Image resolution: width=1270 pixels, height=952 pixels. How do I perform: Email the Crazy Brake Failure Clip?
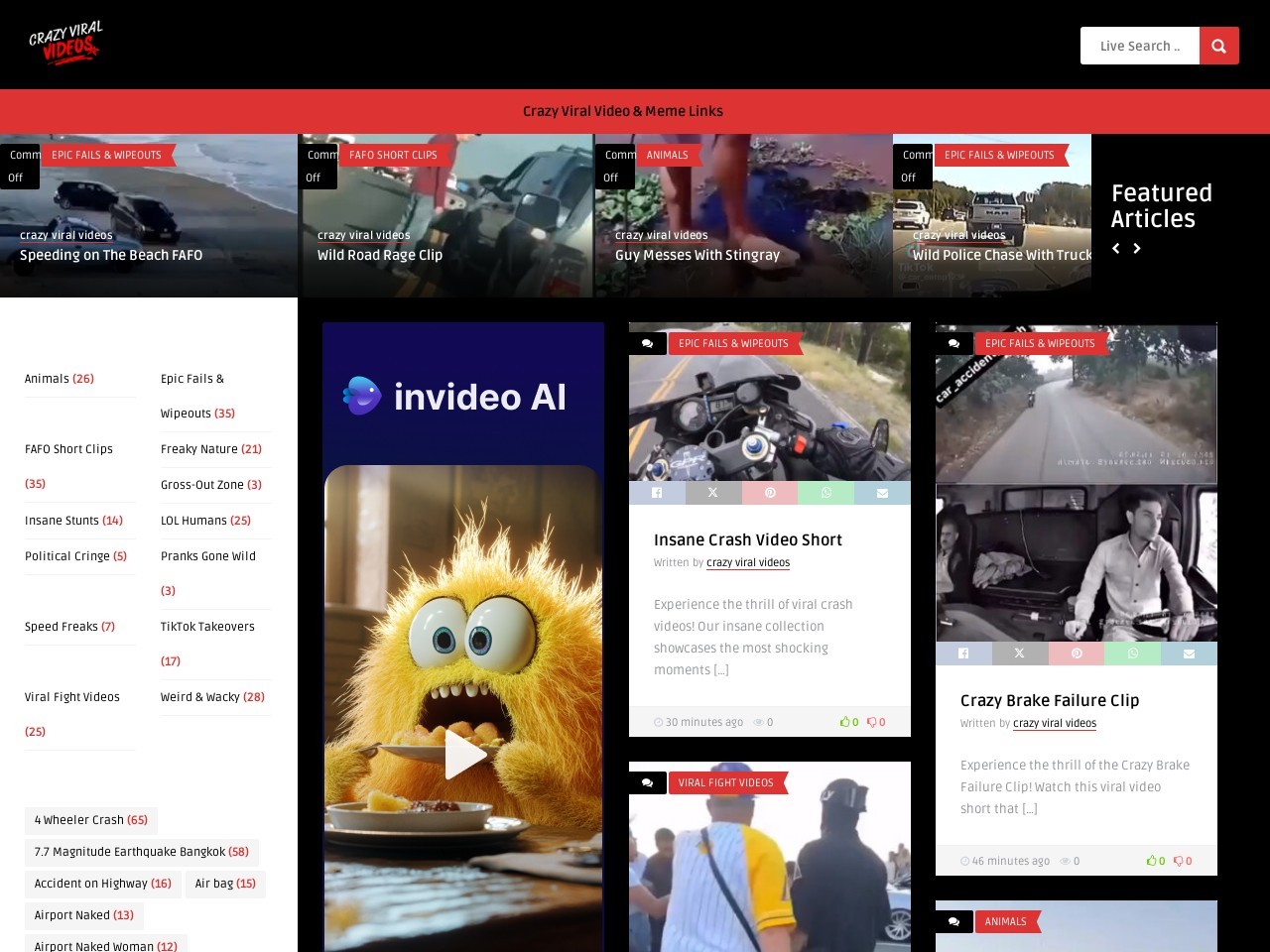[1189, 654]
